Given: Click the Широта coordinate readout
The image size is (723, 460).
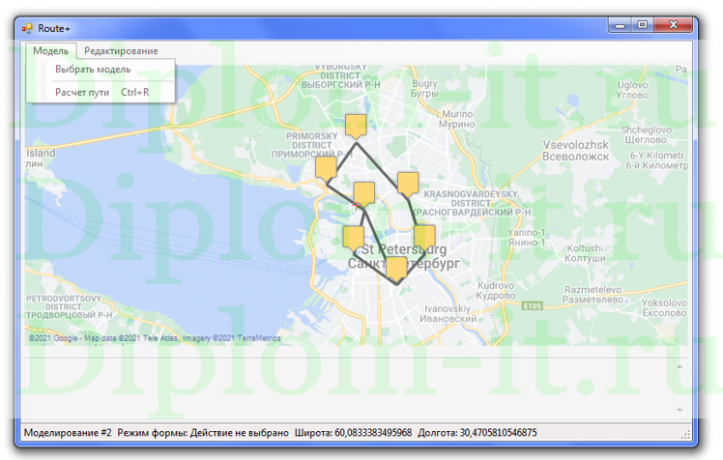Looking at the screenshot, I should pos(354,433).
